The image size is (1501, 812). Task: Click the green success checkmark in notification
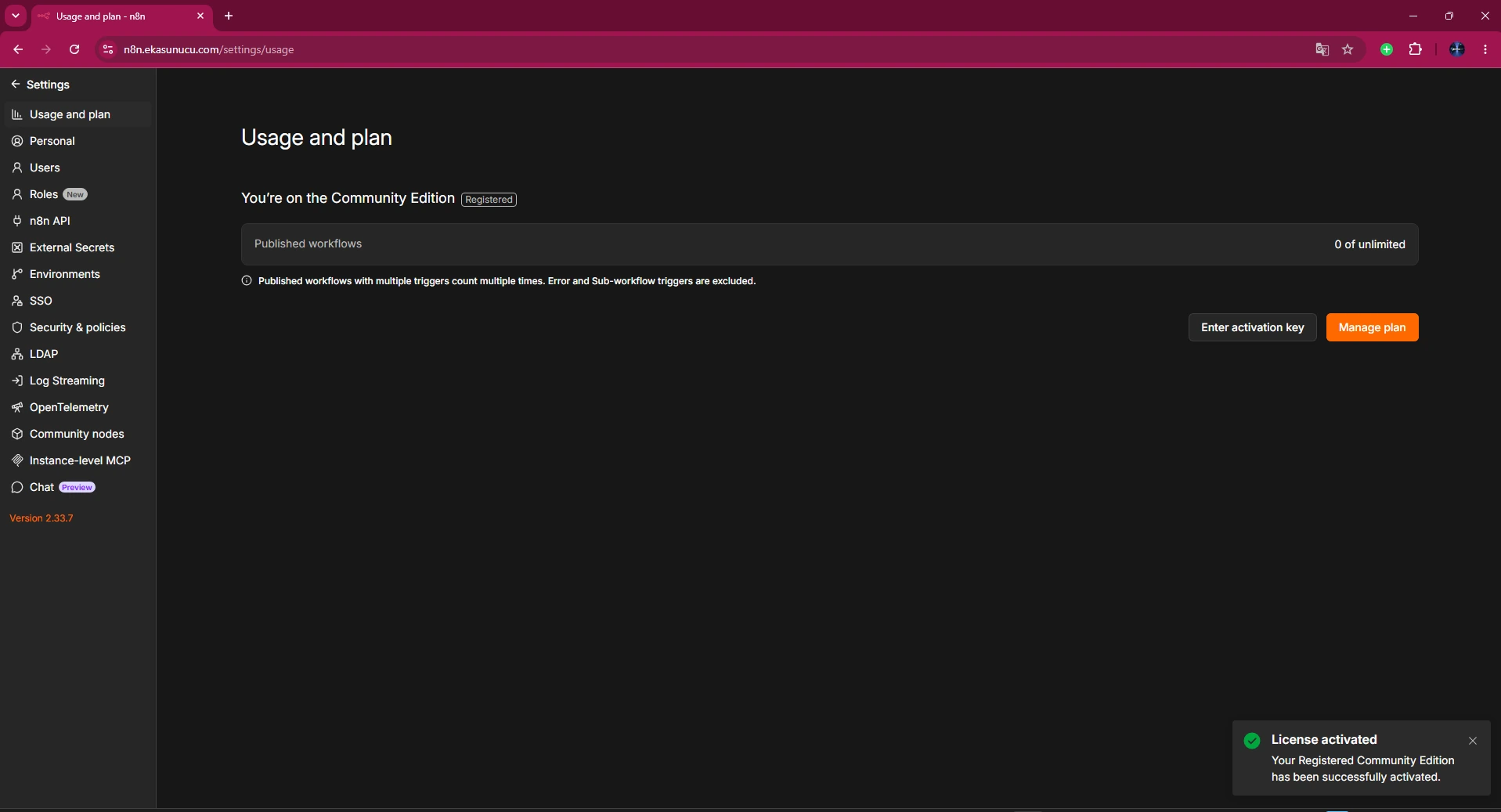(1252, 741)
